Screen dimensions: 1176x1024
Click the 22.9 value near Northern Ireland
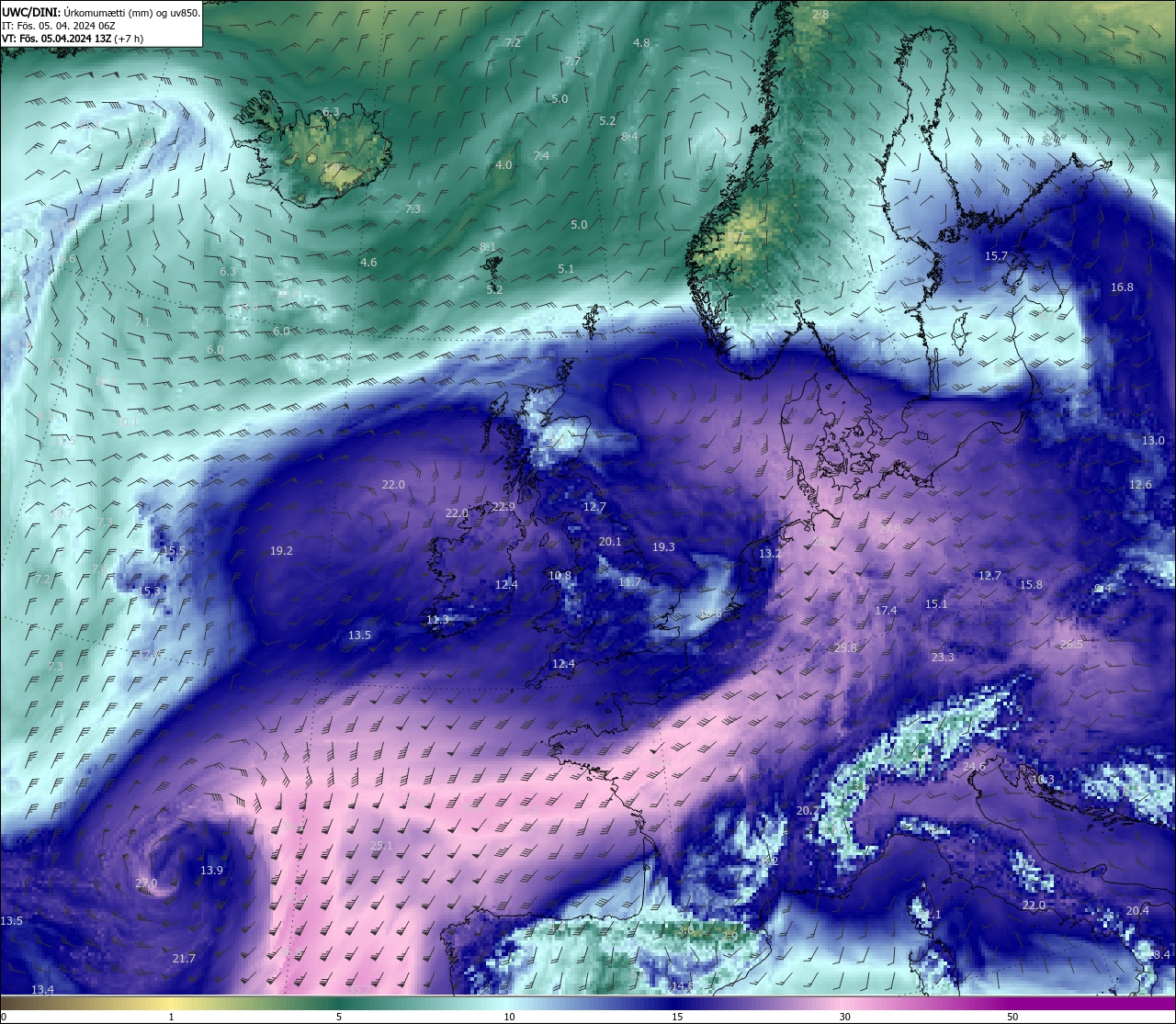tap(503, 507)
